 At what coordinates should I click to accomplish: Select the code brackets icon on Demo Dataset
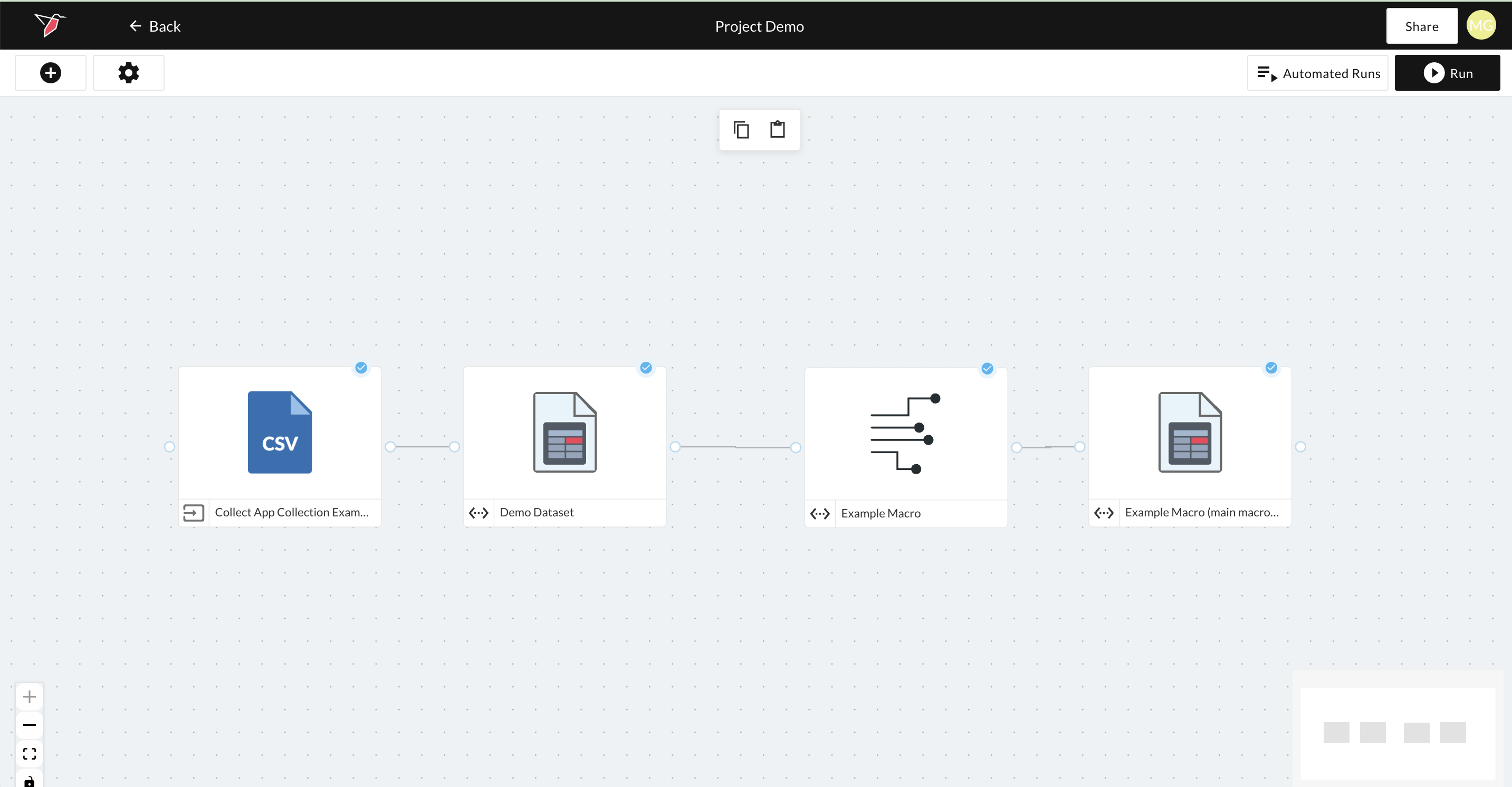[x=479, y=512]
